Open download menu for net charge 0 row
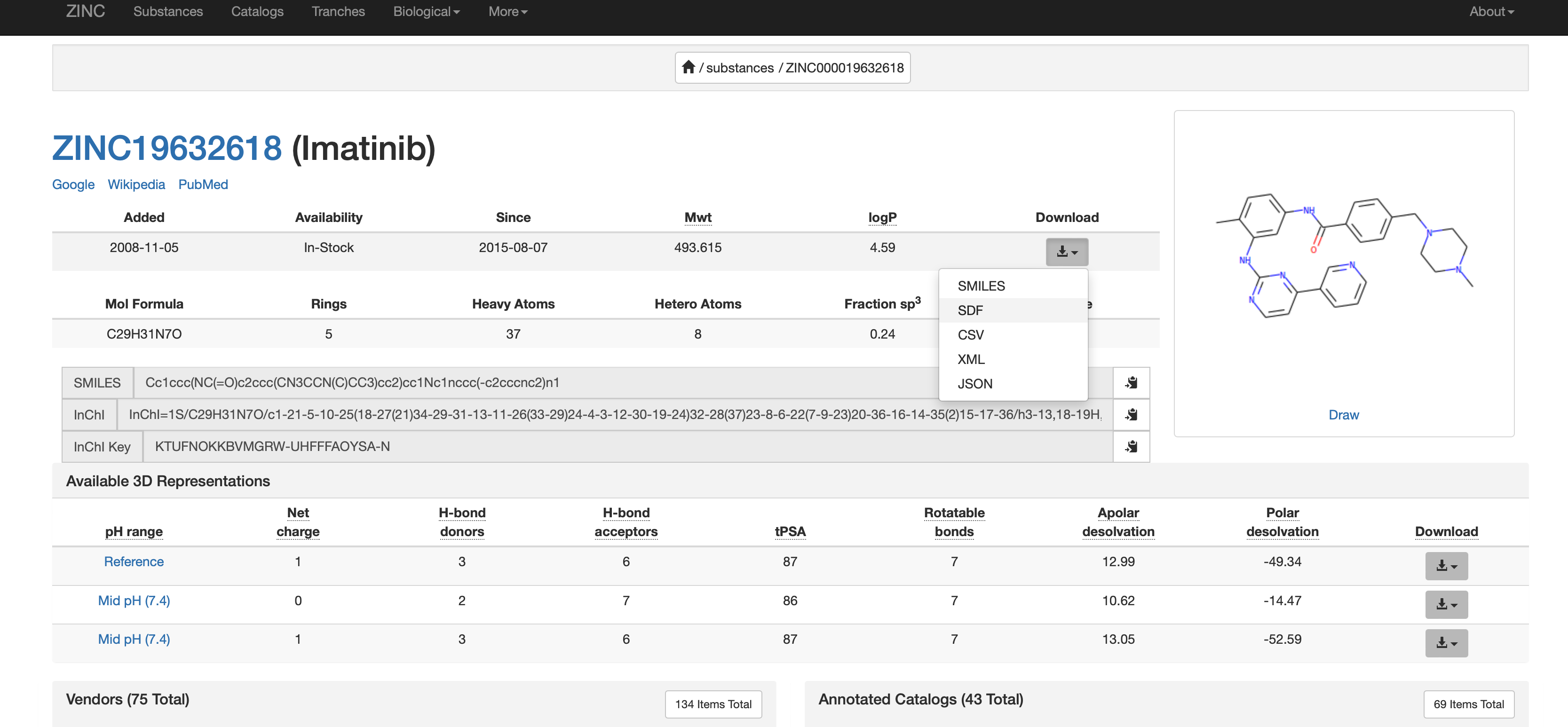1568x727 pixels. (x=1446, y=604)
